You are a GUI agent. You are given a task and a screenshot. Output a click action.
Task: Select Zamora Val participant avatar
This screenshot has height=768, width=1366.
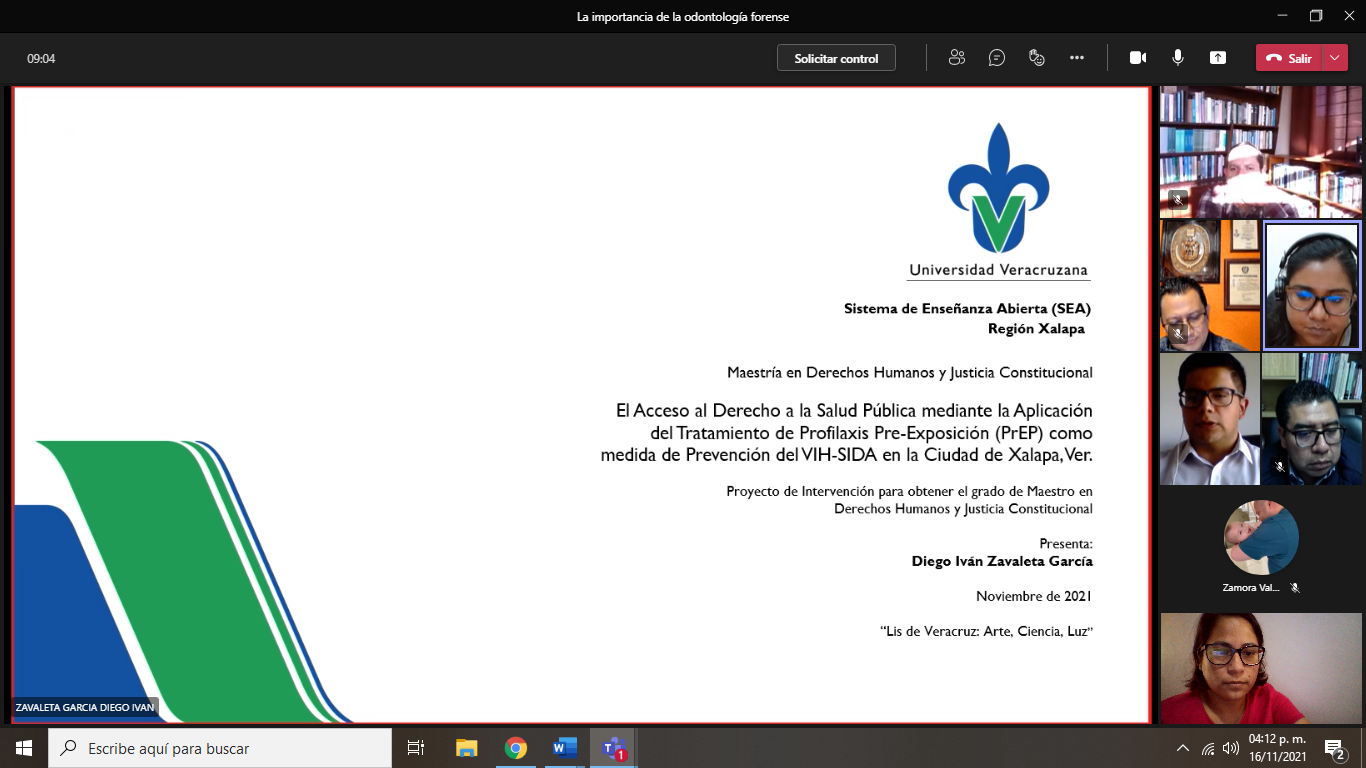(1261, 538)
